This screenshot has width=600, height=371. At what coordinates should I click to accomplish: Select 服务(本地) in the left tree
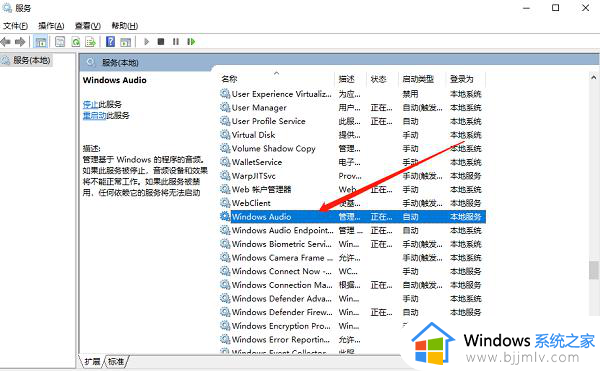click(x=31, y=60)
